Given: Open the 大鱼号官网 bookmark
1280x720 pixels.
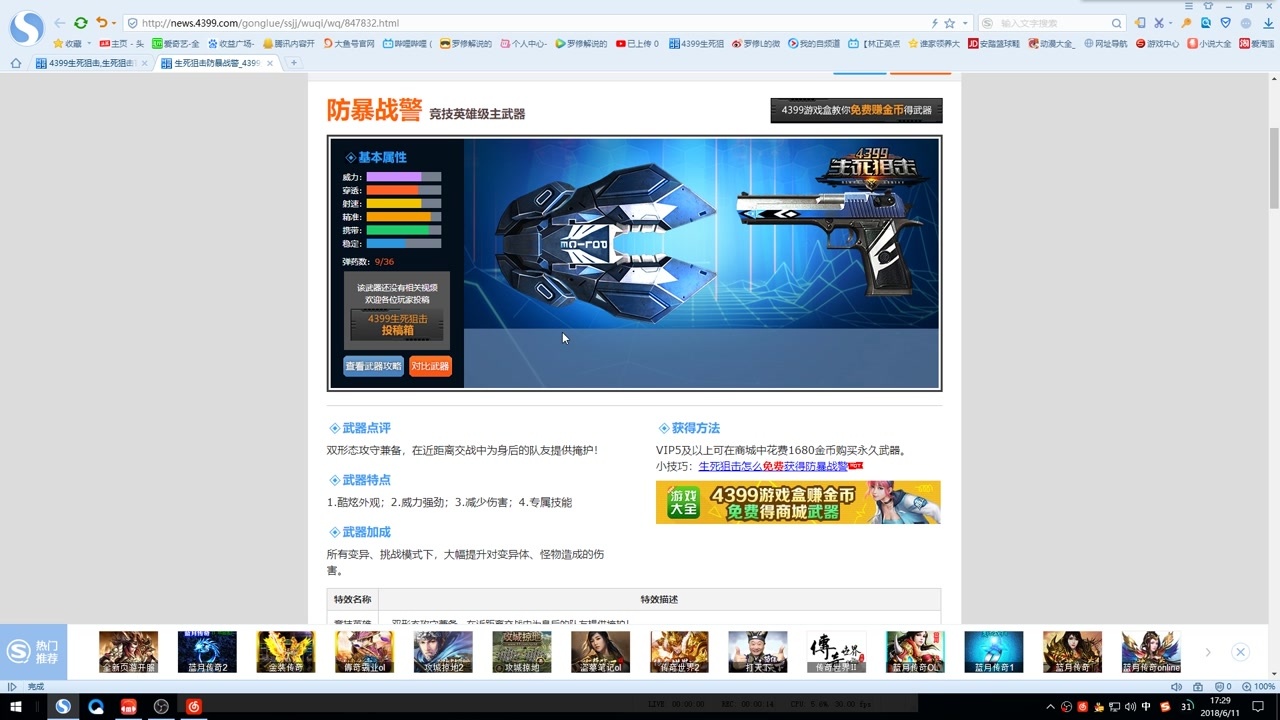Looking at the screenshot, I should tap(348, 44).
